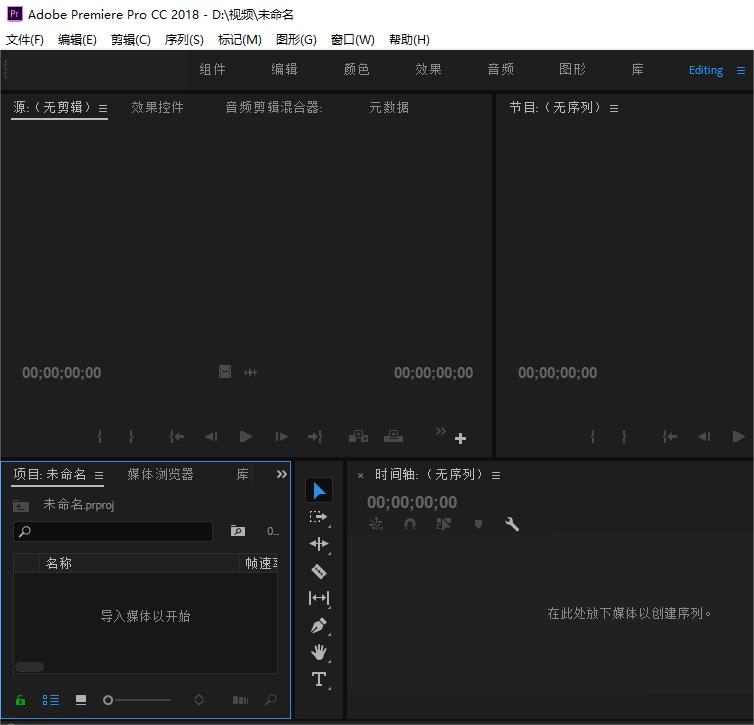Open Source panel menu
The width and height of the screenshot is (754, 725).
click(x=103, y=108)
